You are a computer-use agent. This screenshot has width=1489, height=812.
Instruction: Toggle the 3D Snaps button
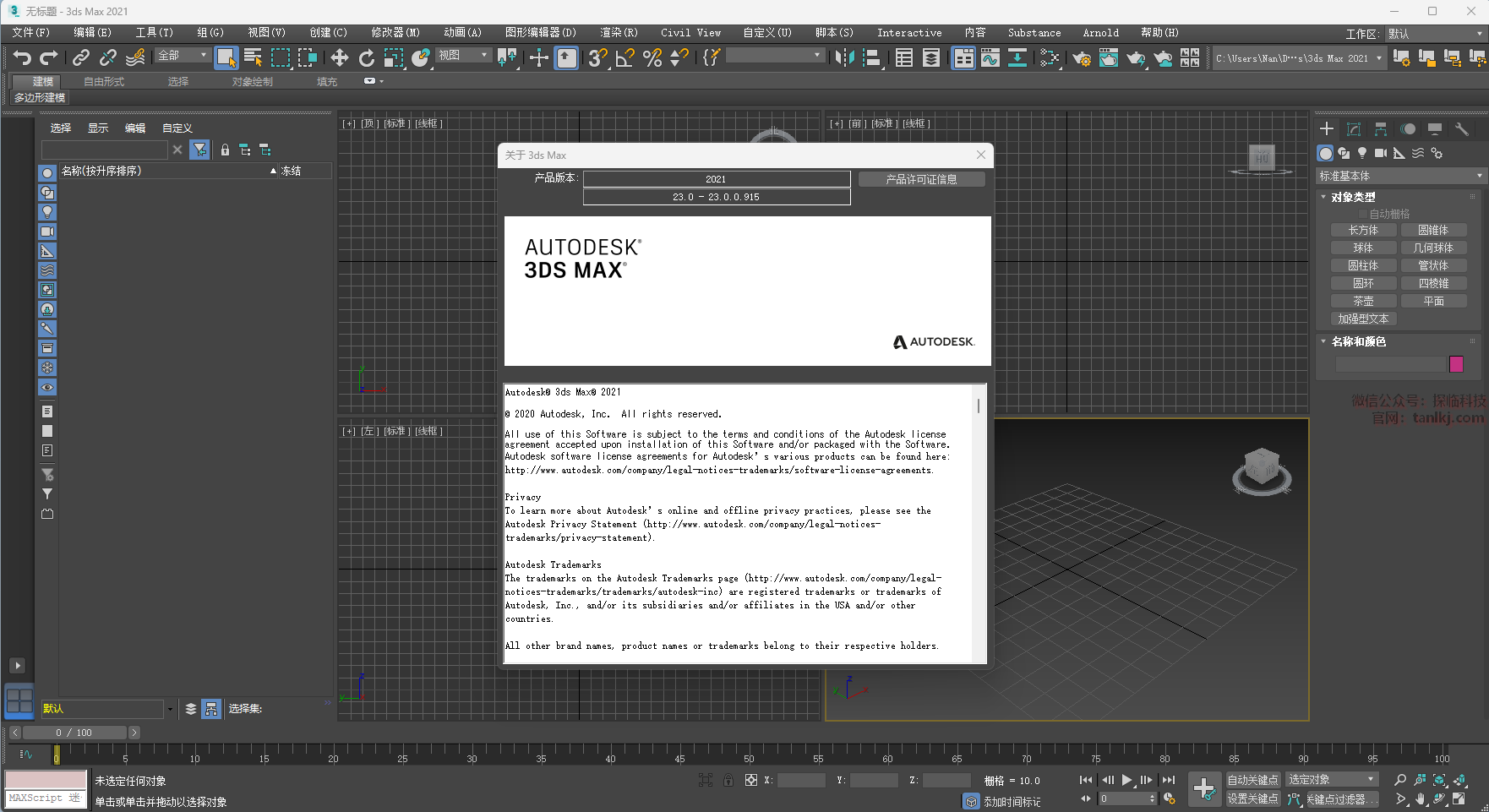(x=597, y=57)
